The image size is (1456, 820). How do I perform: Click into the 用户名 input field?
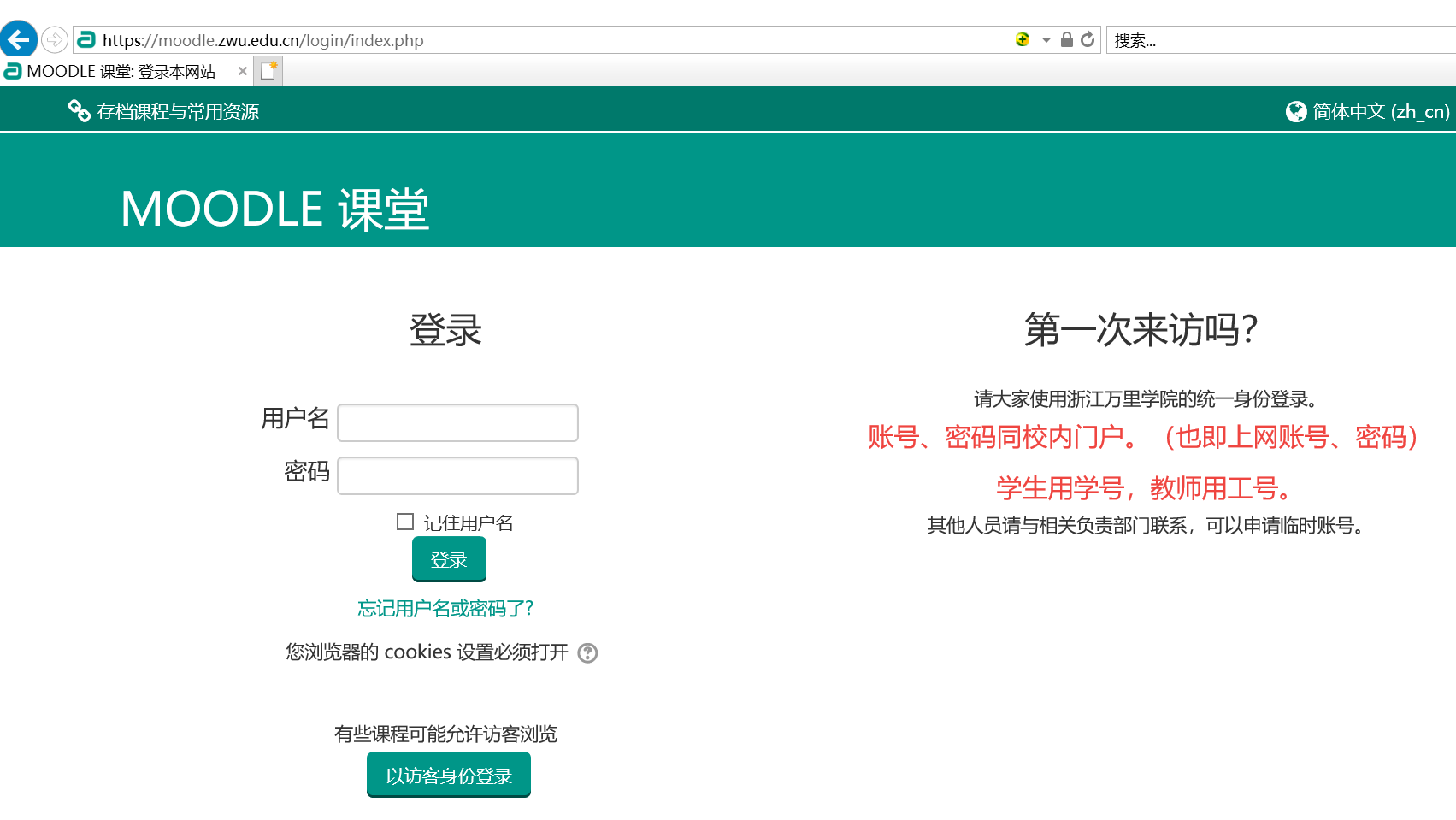(457, 422)
